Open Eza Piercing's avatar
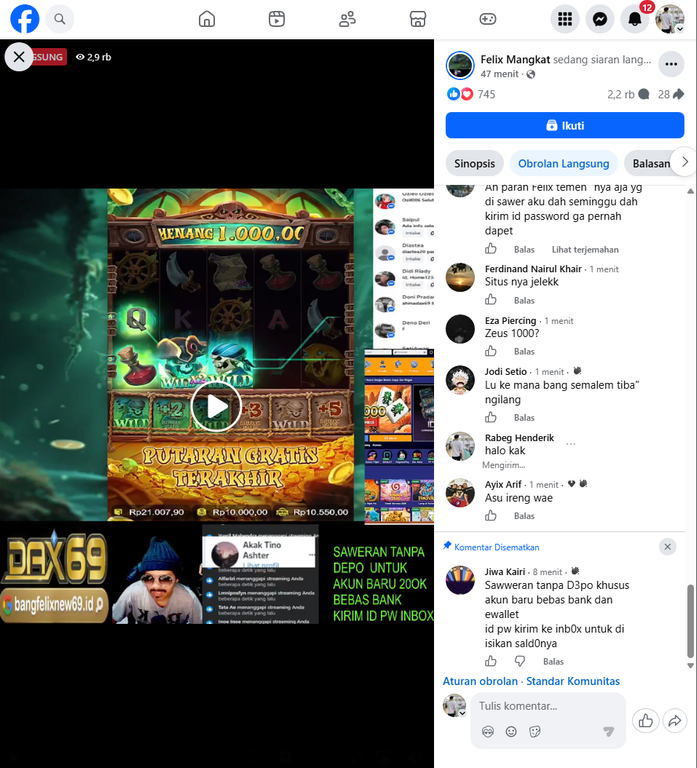697x768 pixels. pos(460,329)
